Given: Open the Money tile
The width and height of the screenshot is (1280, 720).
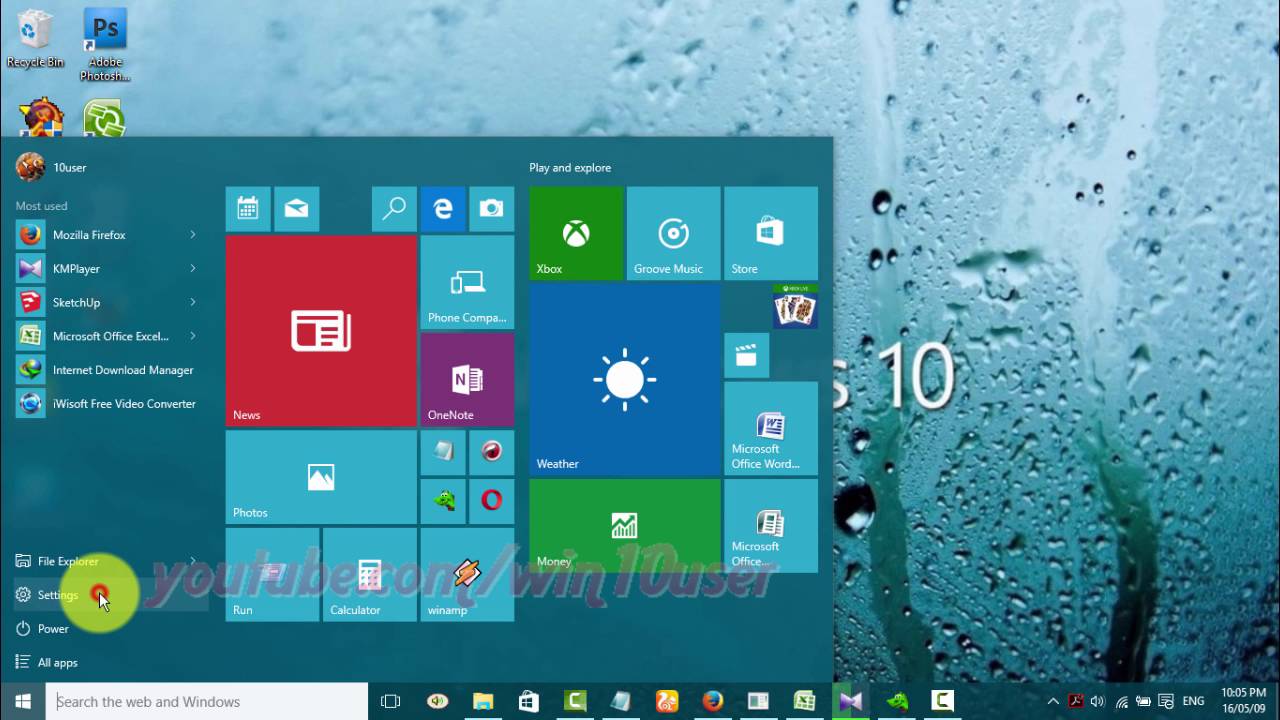Looking at the screenshot, I should [x=625, y=526].
